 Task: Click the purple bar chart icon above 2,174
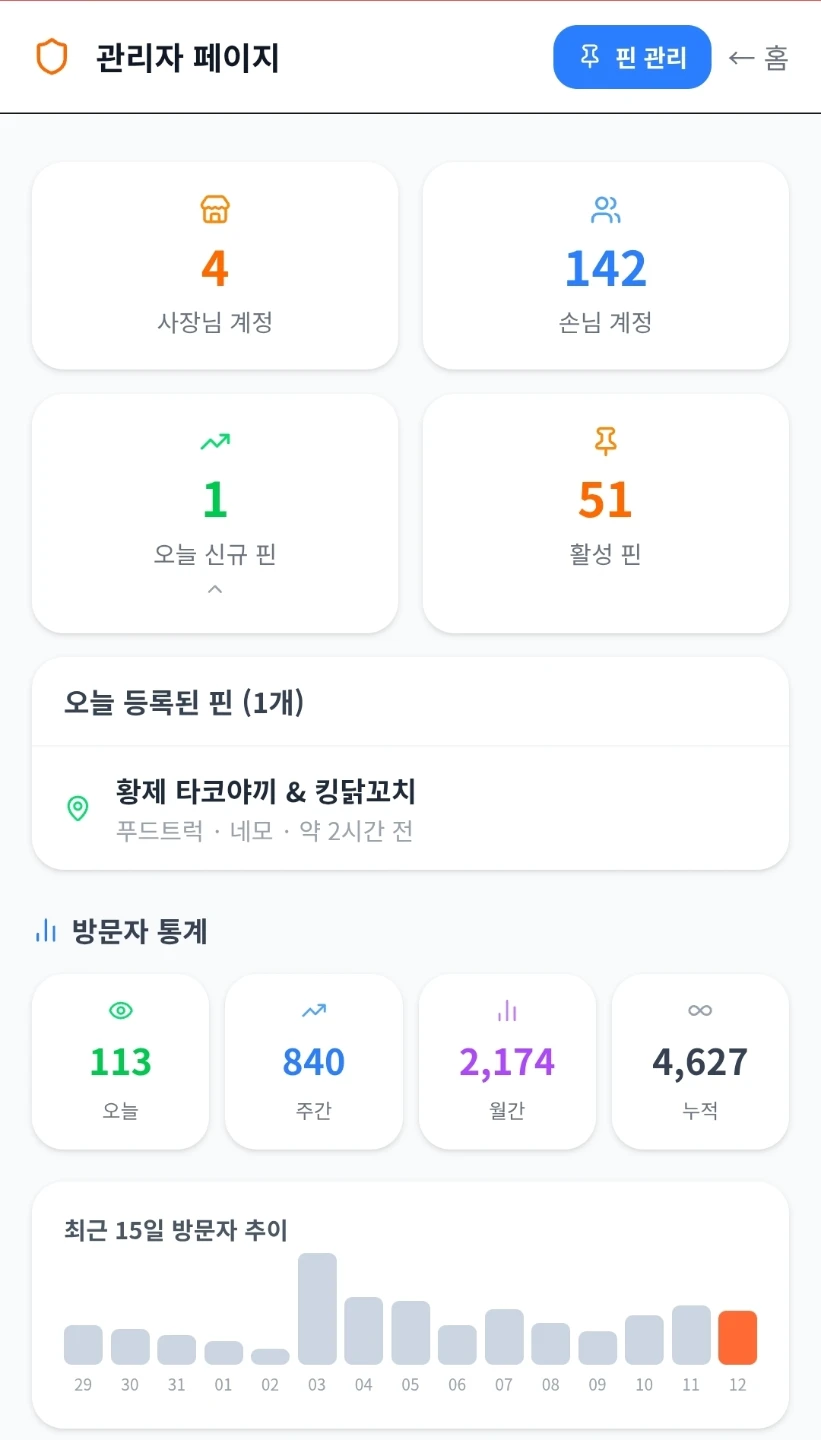tap(507, 1011)
